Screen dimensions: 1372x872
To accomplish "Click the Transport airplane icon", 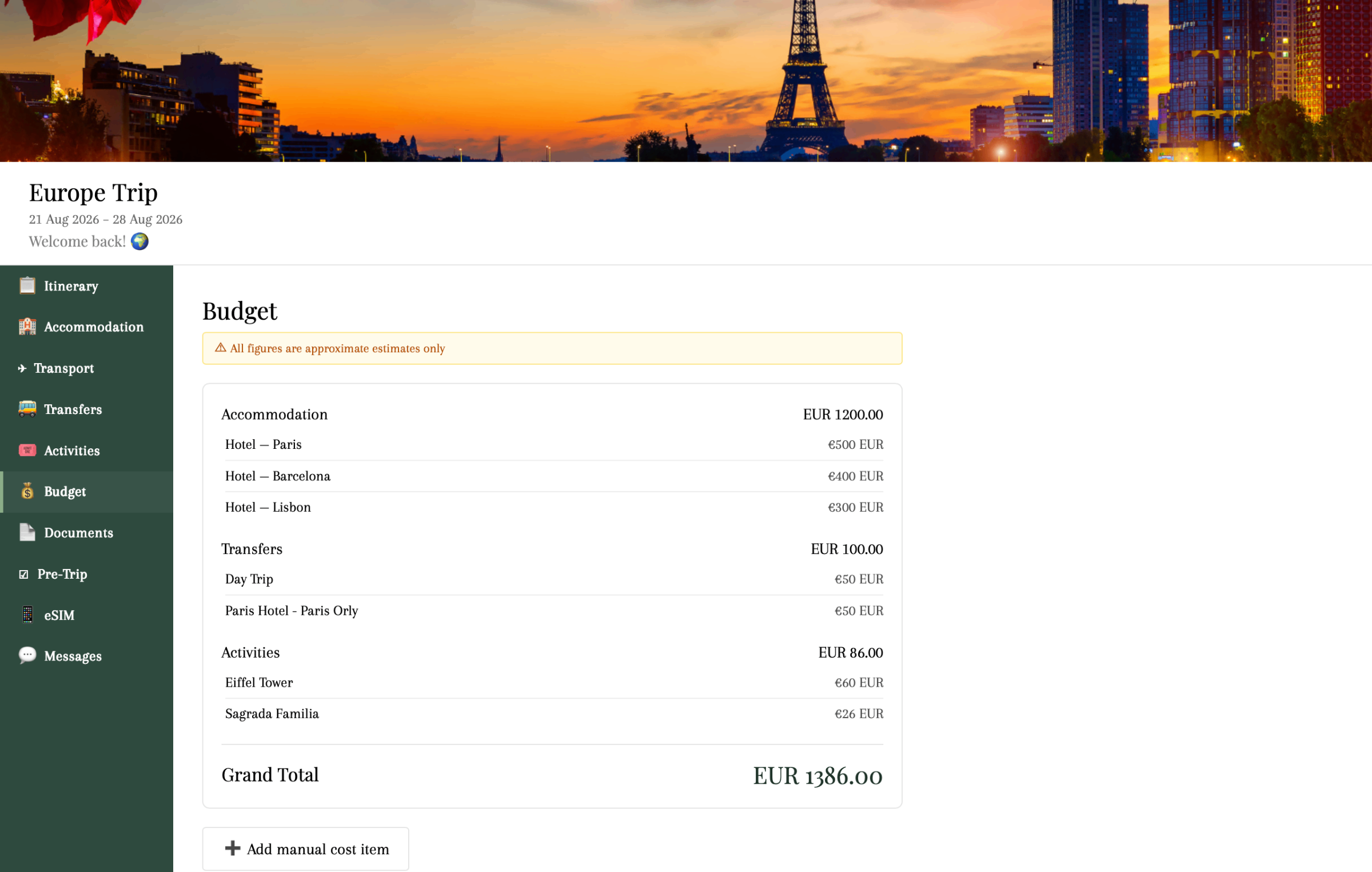I will click(x=22, y=368).
